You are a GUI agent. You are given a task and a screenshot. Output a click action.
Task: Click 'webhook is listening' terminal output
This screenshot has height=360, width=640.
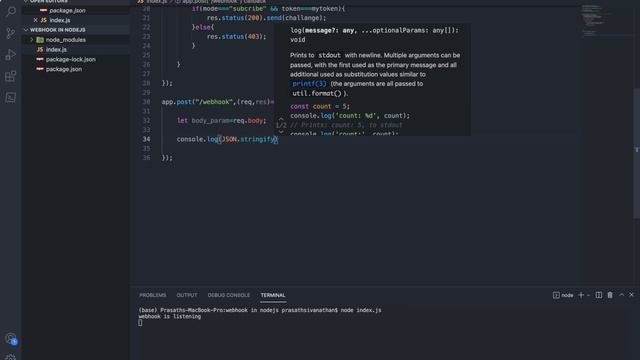click(x=170, y=316)
